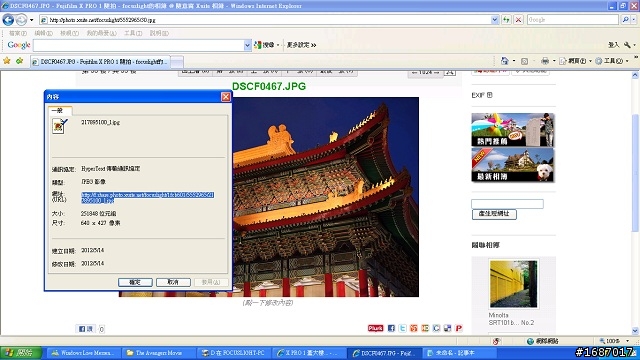Select the DSCF0467.JPG browser tab
The image size is (640, 360).
coord(100,62)
